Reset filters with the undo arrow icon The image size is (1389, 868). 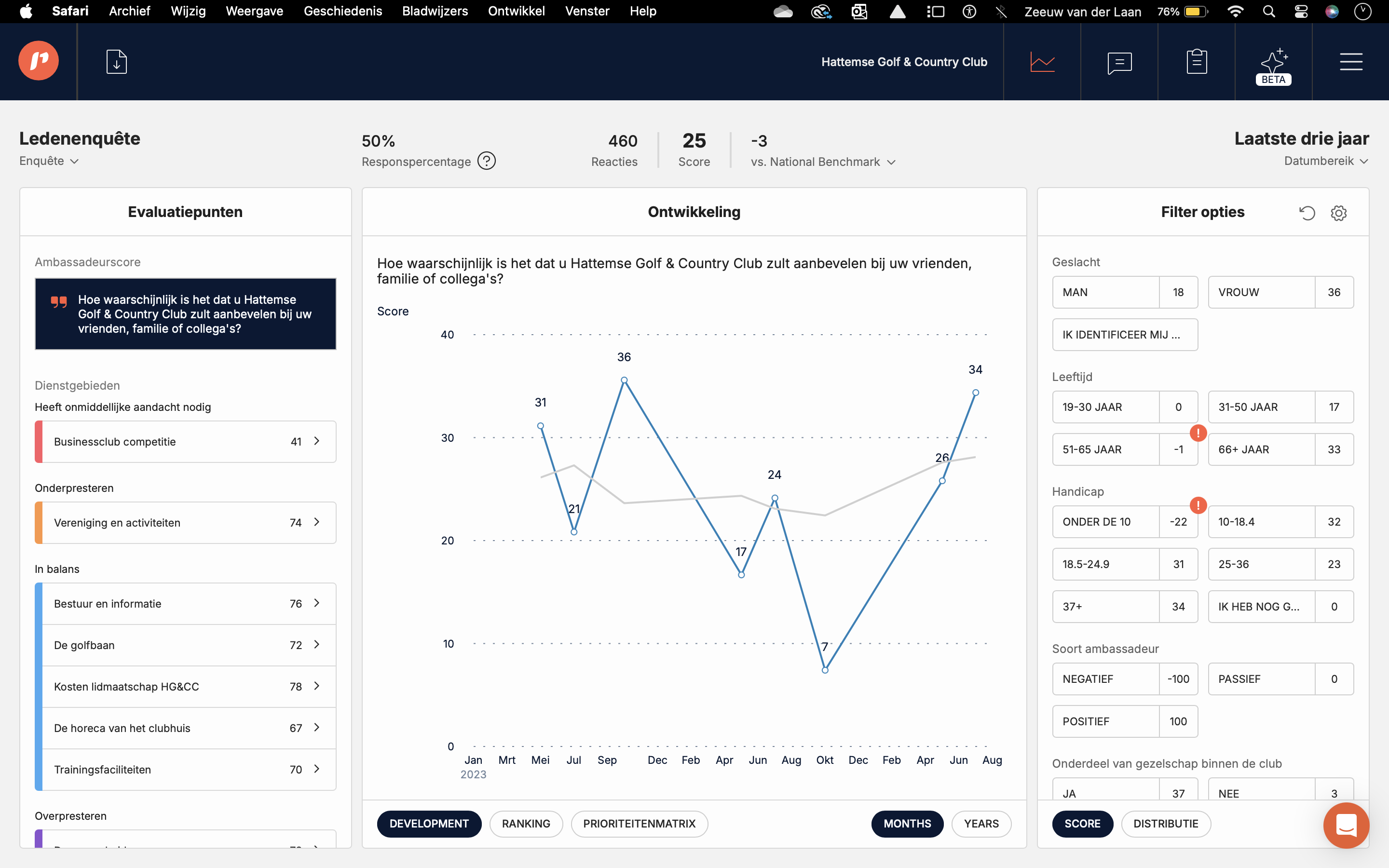pyautogui.click(x=1307, y=213)
